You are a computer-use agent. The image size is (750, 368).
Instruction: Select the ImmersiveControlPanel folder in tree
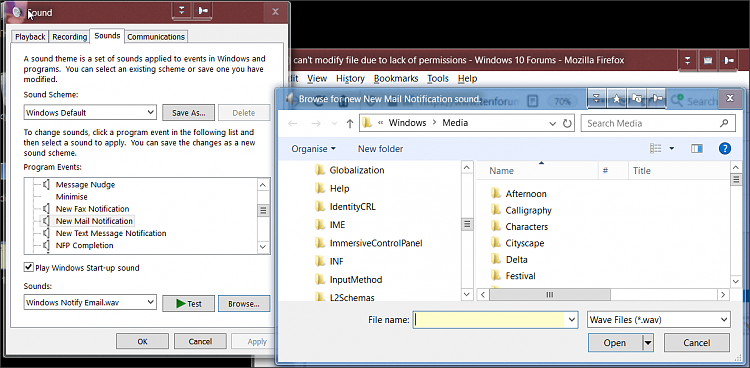pos(376,243)
